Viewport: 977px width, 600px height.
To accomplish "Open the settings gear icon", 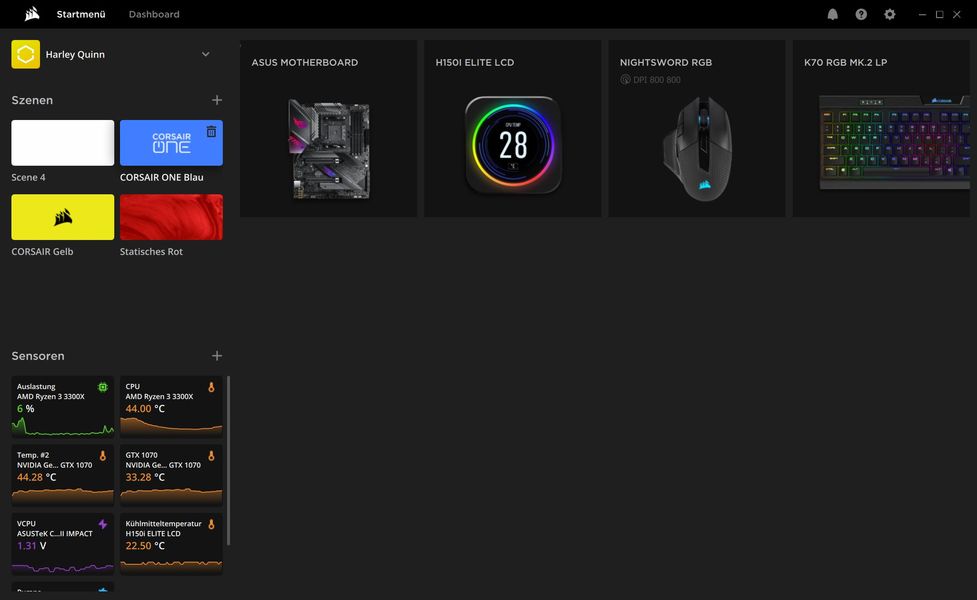I will tap(890, 14).
